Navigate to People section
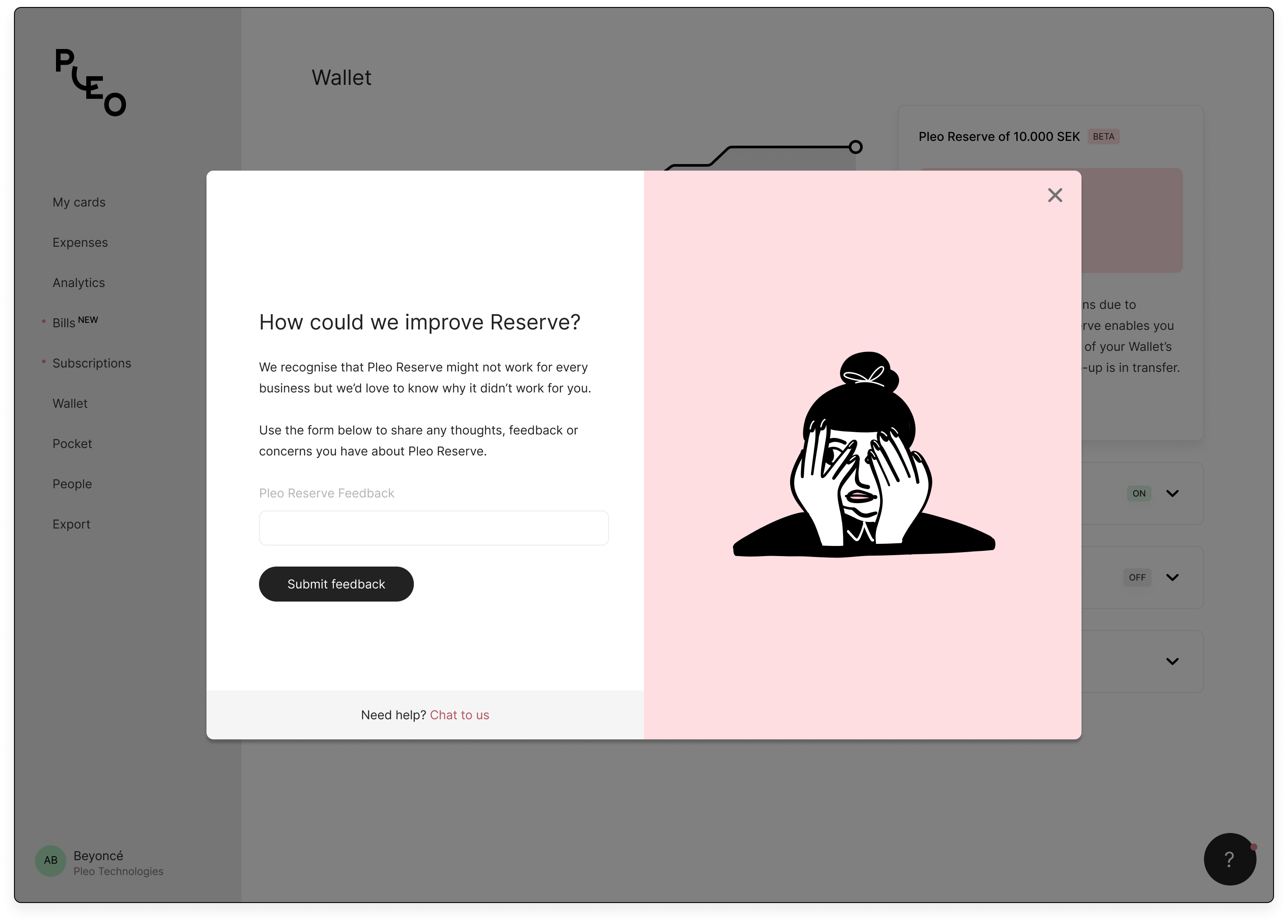The image size is (1288, 924). 71,483
